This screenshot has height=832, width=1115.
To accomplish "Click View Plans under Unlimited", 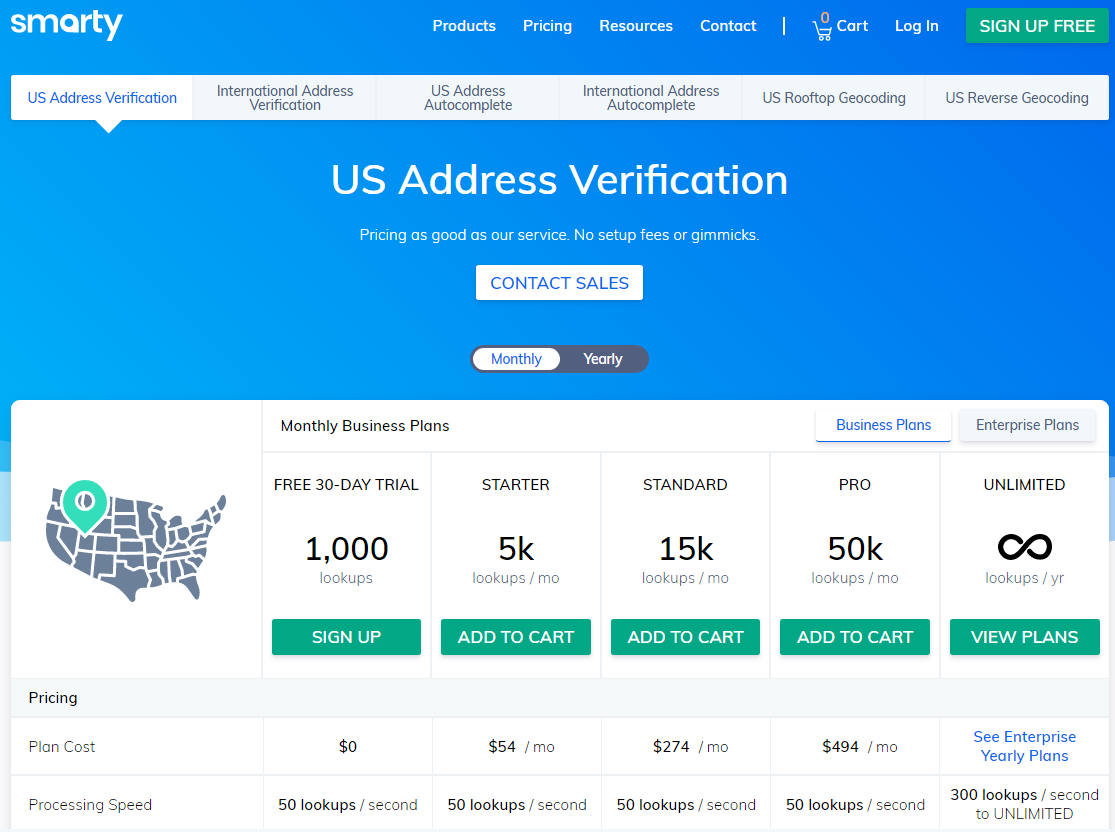I will pos(1025,637).
